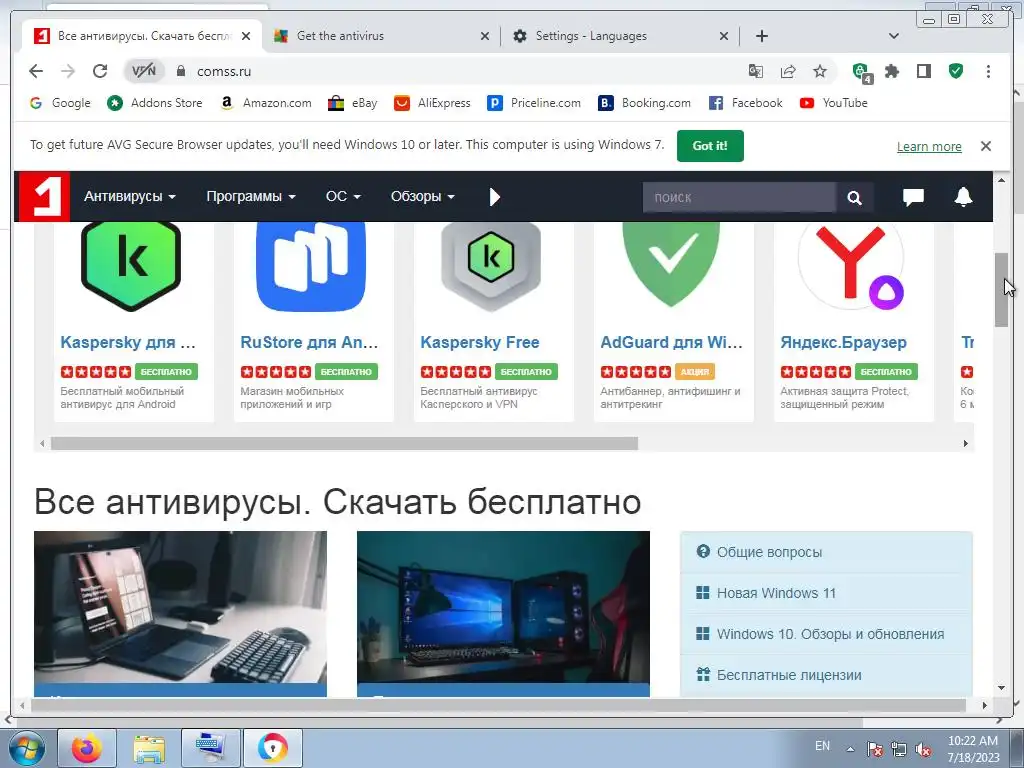This screenshot has height=768, width=1024.
Task: Click the magnifier search button
Action: click(x=854, y=197)
